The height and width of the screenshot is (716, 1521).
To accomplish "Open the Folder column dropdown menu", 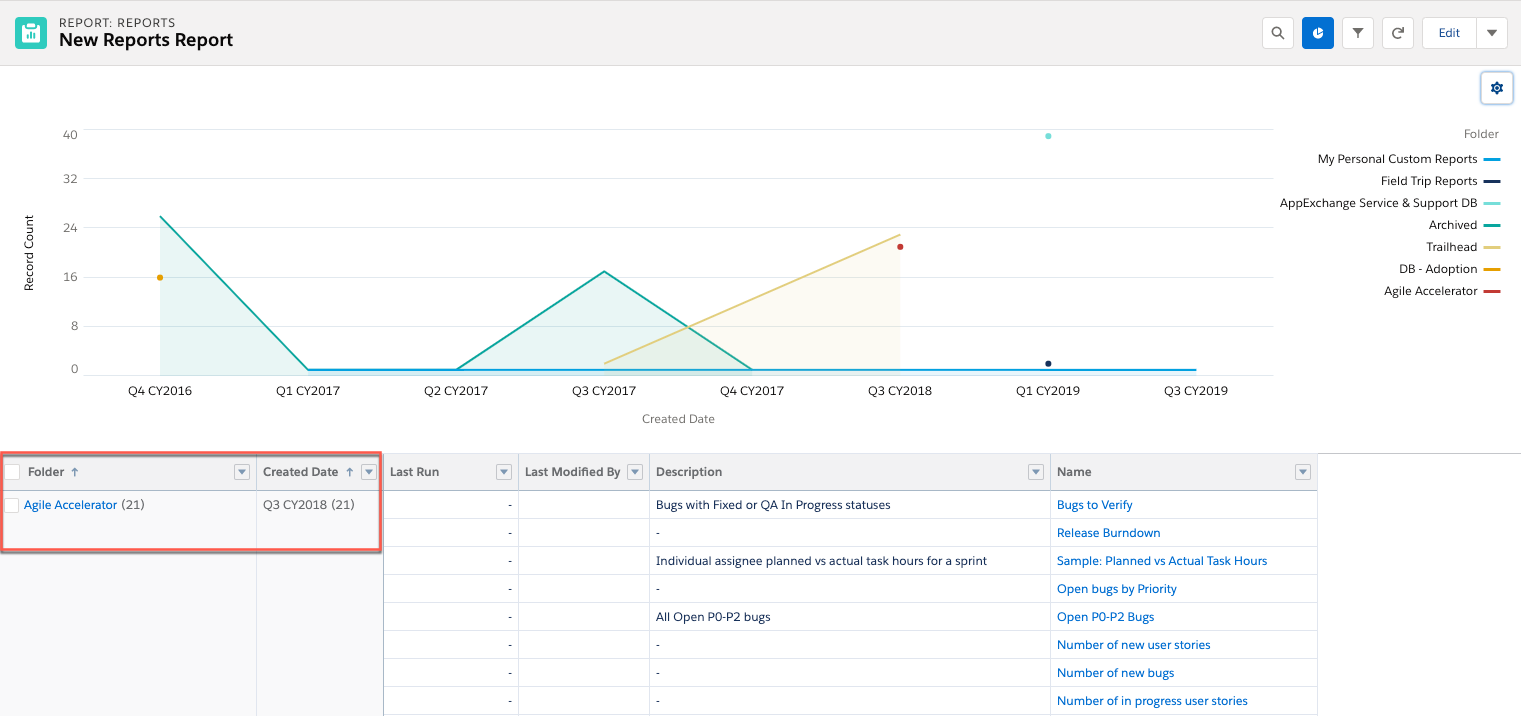I will (x=241, y=472).
